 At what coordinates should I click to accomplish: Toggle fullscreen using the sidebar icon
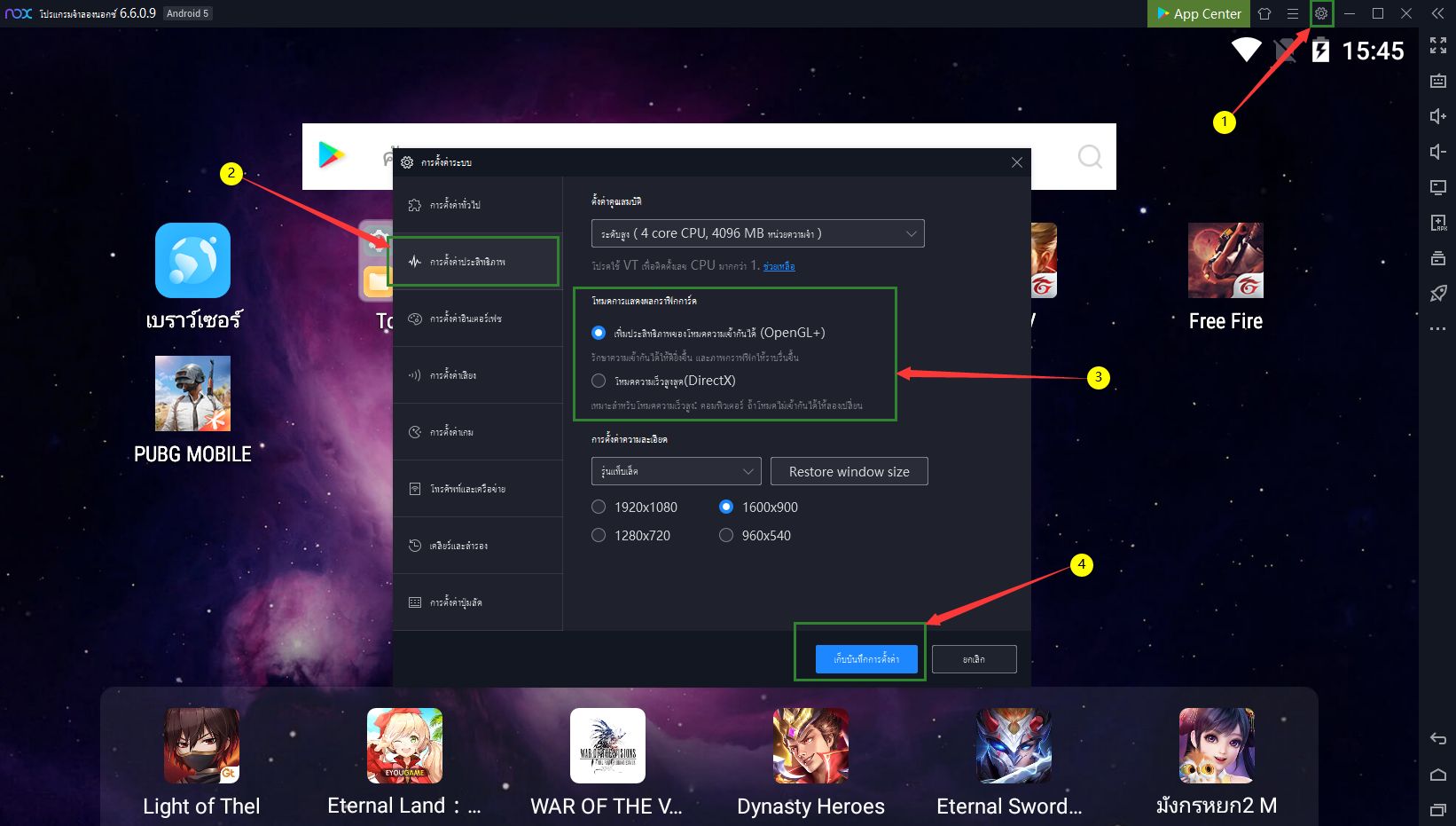pyautogui.click(x=1438, y=45)
